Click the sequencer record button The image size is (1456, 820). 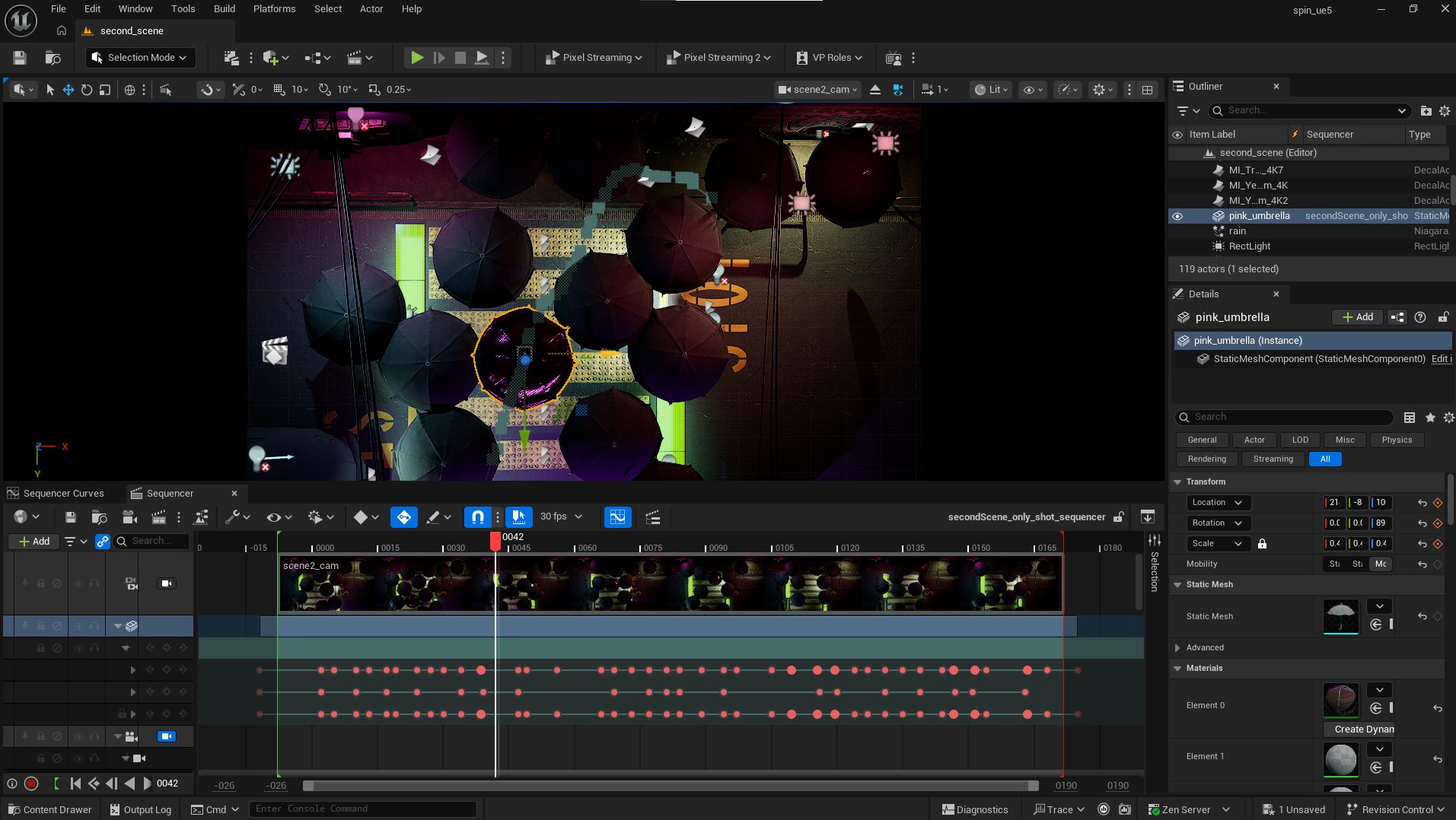pos(31,783)
